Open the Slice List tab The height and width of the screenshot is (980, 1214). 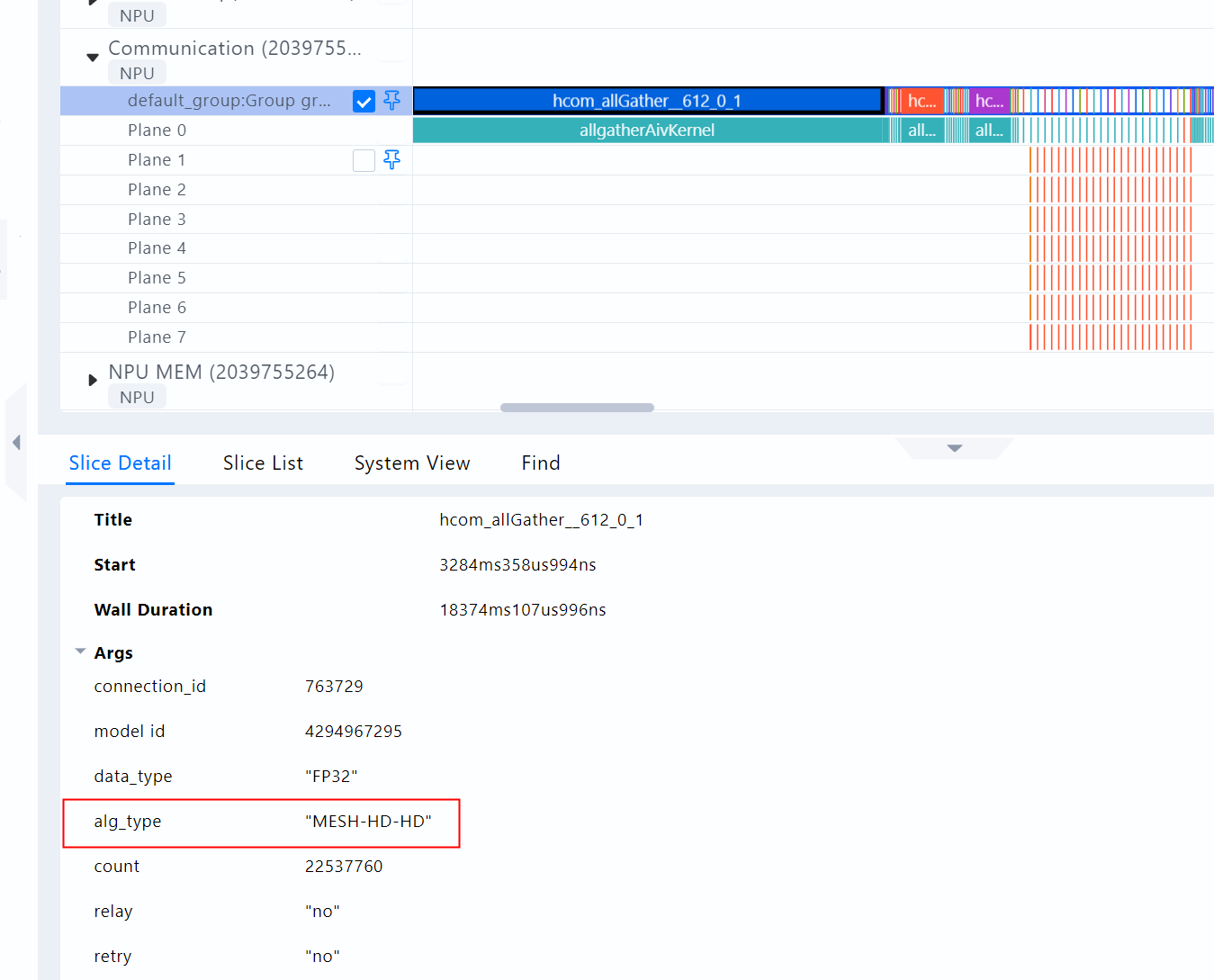click(263, 463)
